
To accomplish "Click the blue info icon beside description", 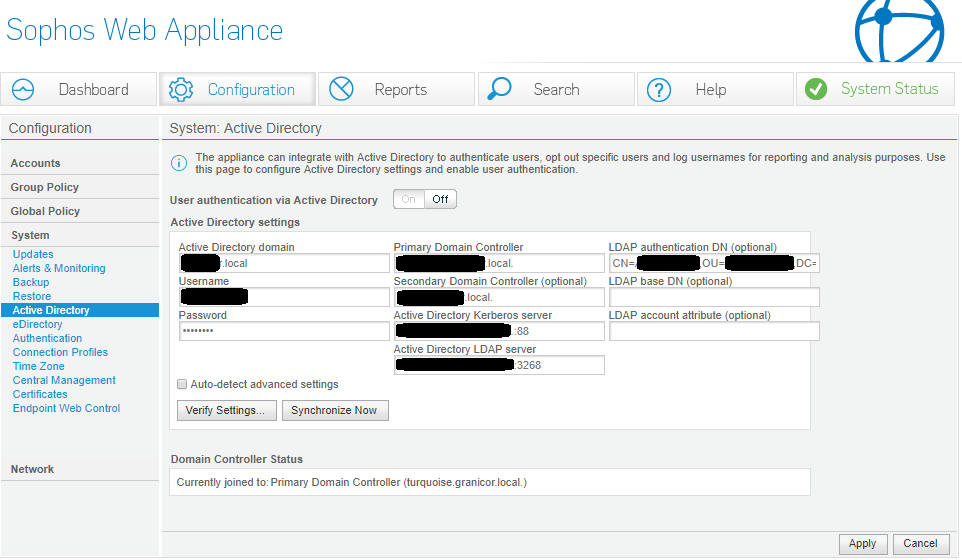I will (x=179, y=163).
